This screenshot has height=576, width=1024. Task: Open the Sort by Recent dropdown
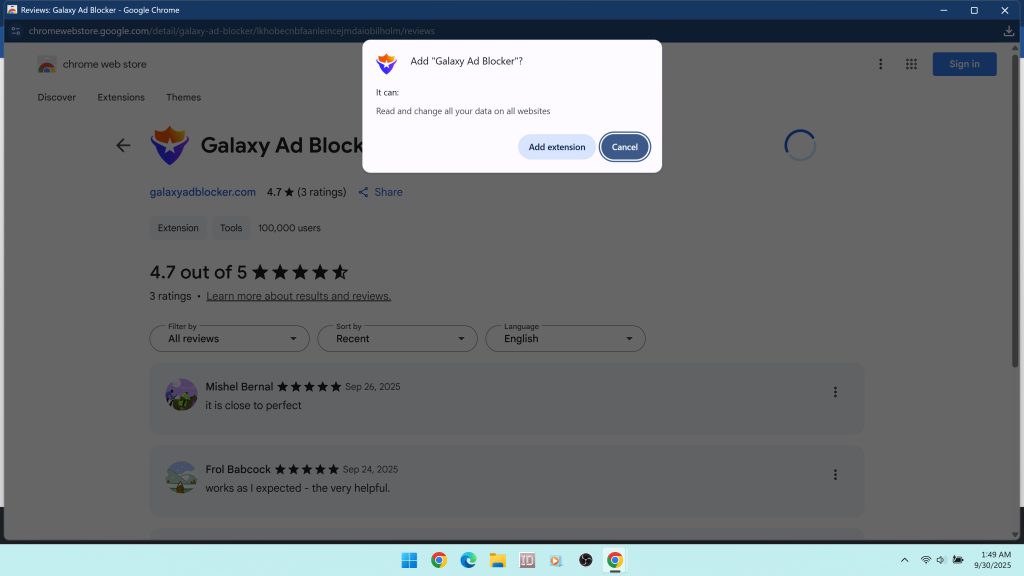[396, 338]
